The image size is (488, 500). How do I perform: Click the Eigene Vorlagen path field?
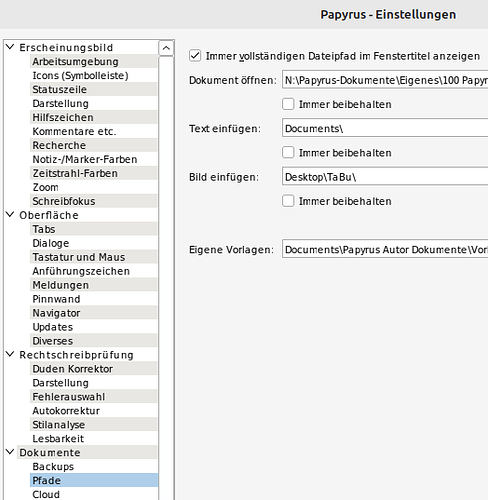385,249
